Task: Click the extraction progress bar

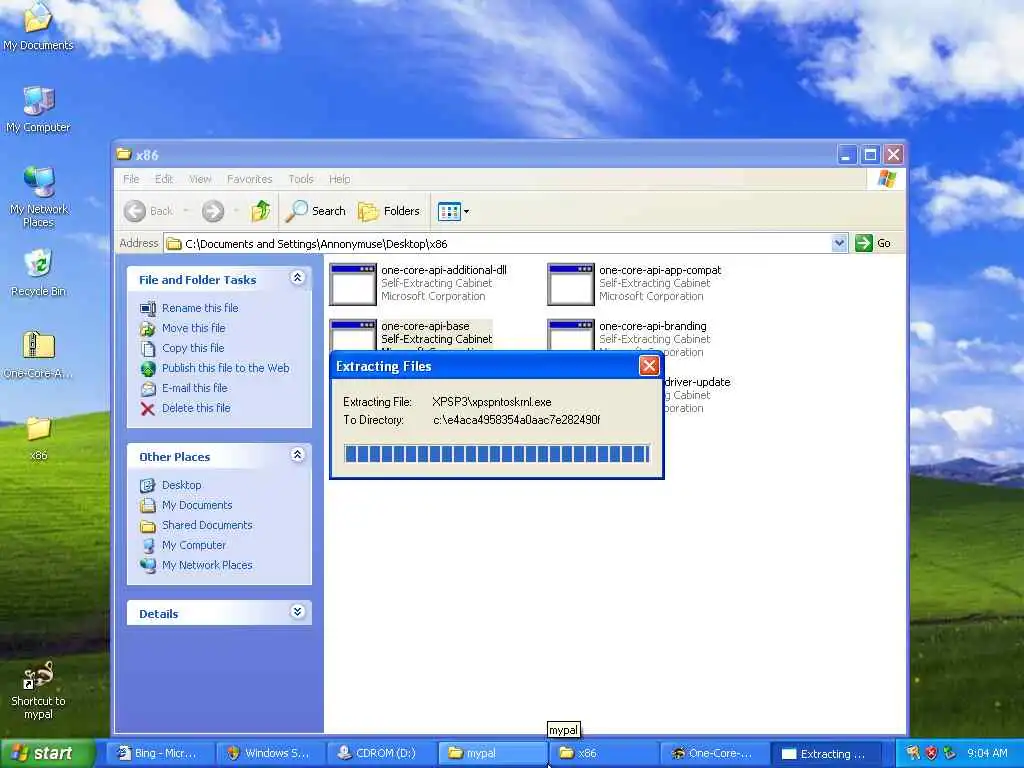Action: tap(496, 453)
